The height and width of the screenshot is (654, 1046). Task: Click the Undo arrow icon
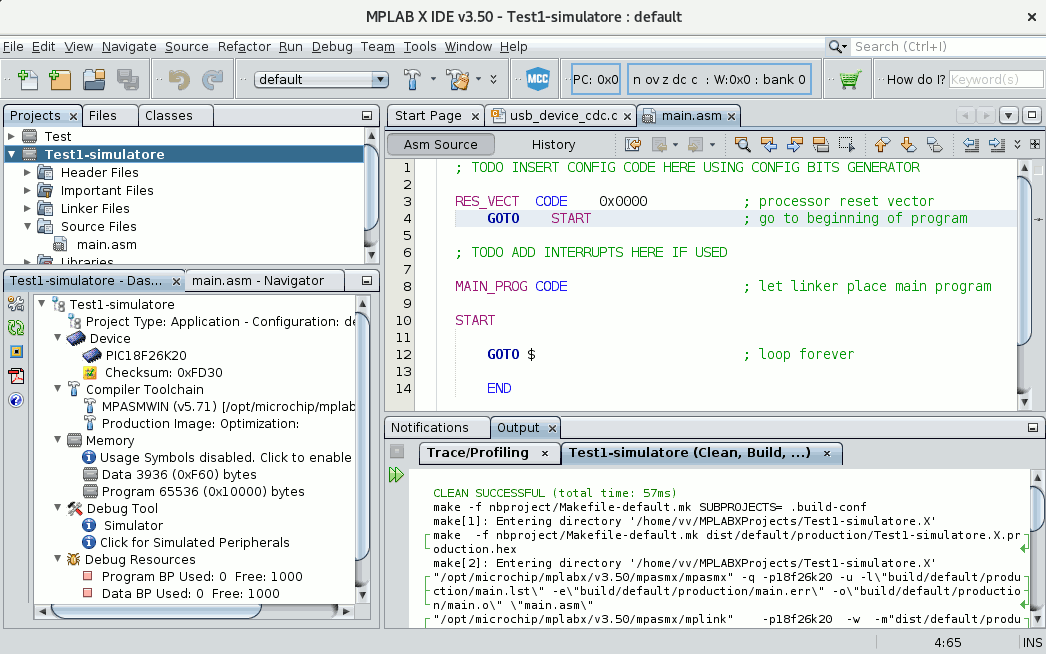point(179,79)
